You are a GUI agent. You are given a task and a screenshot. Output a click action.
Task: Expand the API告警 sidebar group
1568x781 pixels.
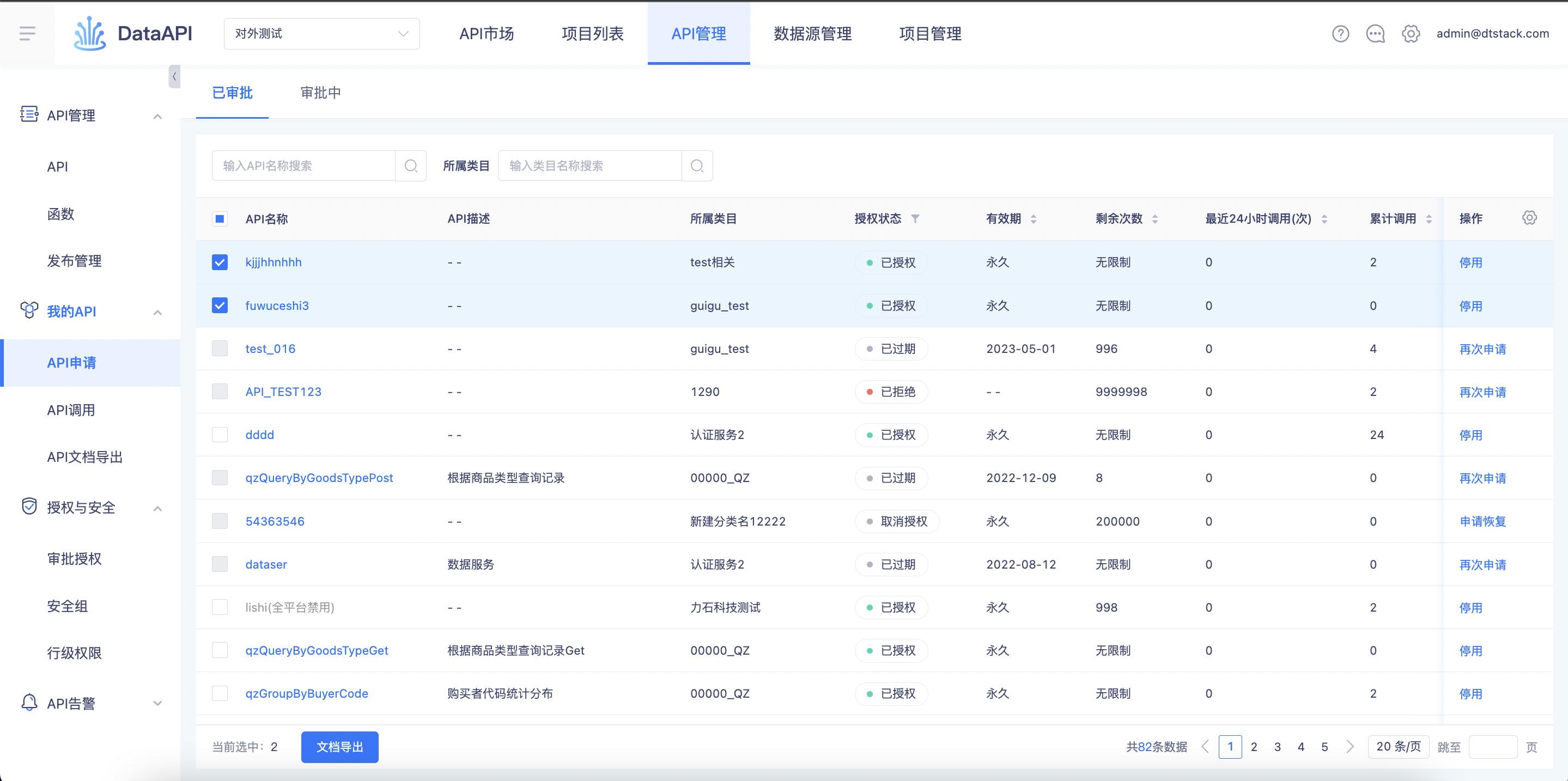pyautogui.click(x=157, y=704)
